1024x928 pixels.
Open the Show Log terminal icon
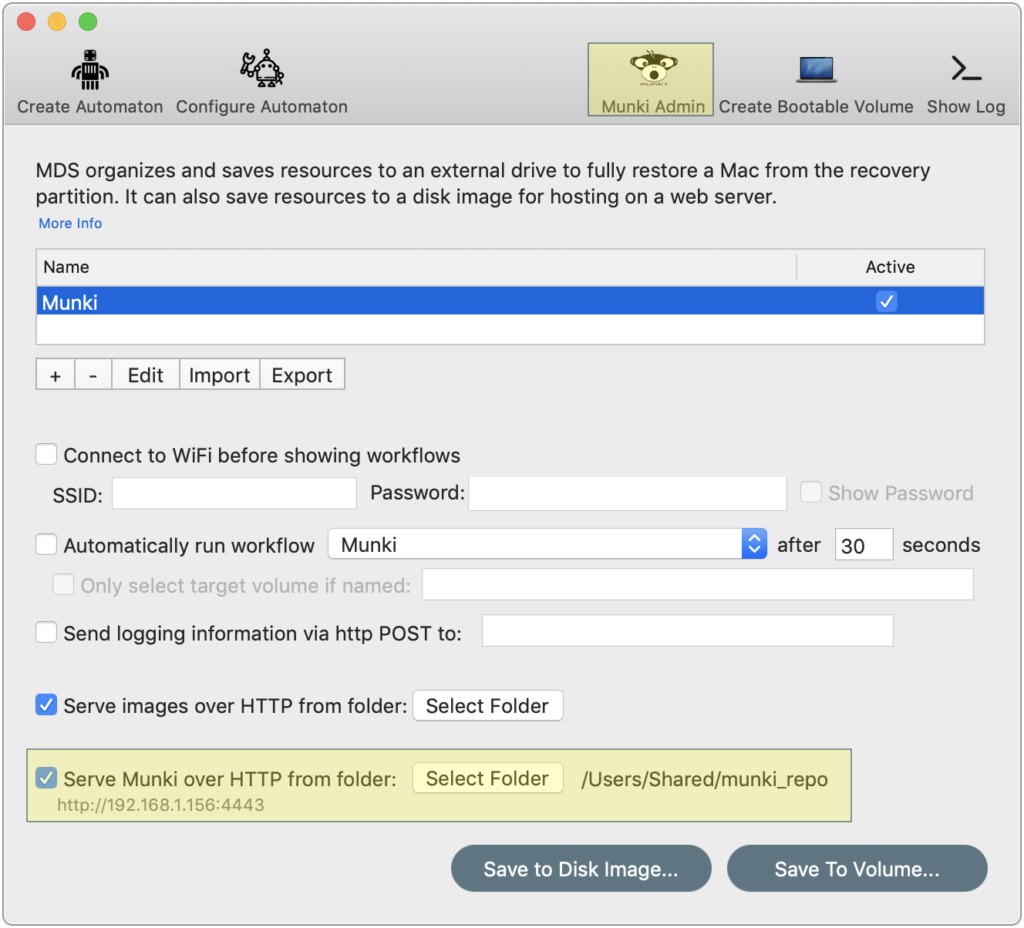(966, 69)
